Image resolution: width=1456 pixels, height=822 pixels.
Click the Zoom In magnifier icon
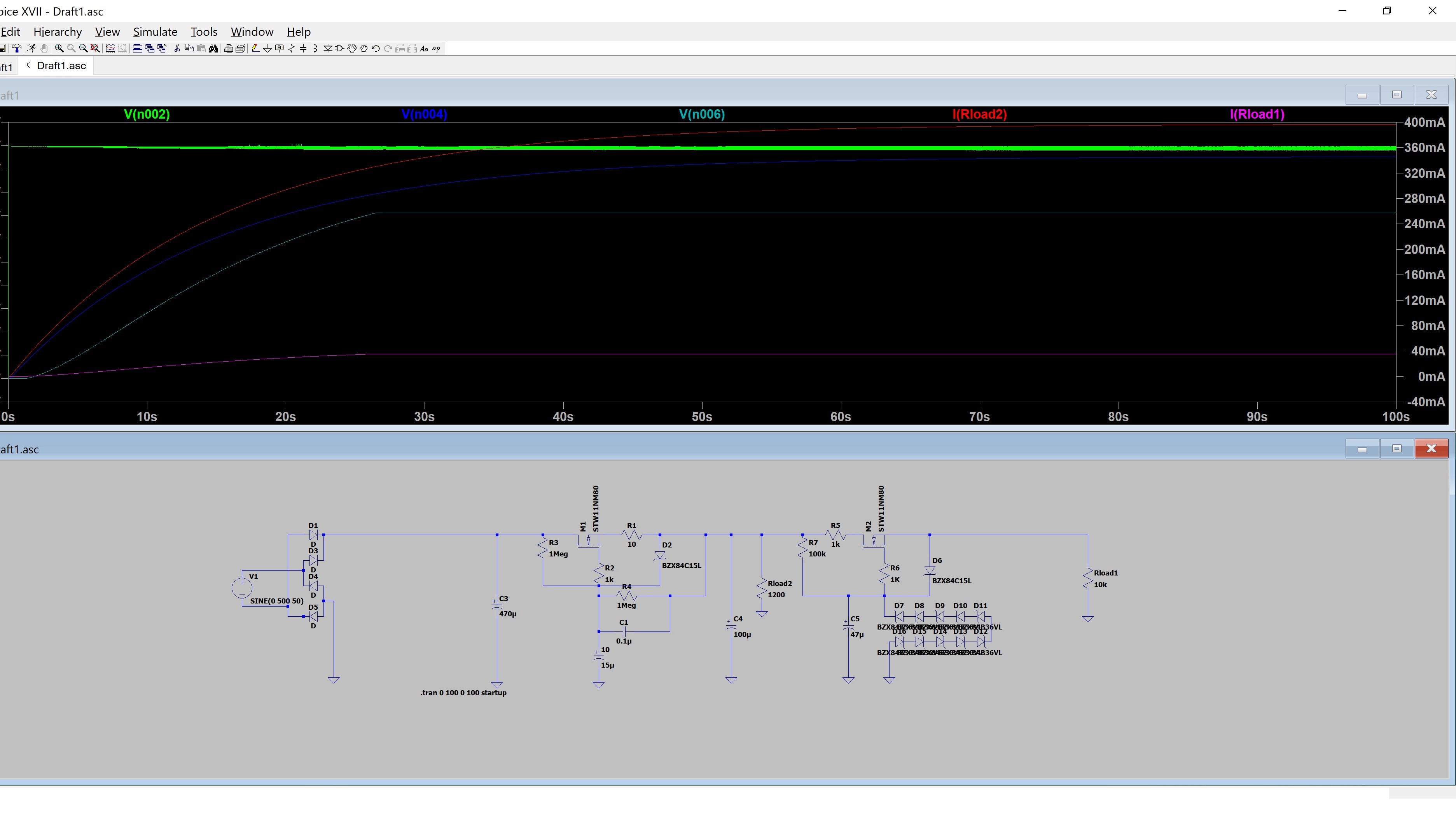[59, 48]
